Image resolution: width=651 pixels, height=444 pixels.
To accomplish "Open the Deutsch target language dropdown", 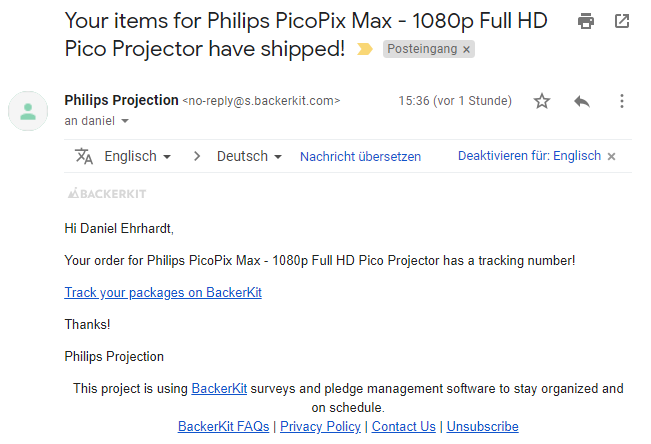I will 249,156.
